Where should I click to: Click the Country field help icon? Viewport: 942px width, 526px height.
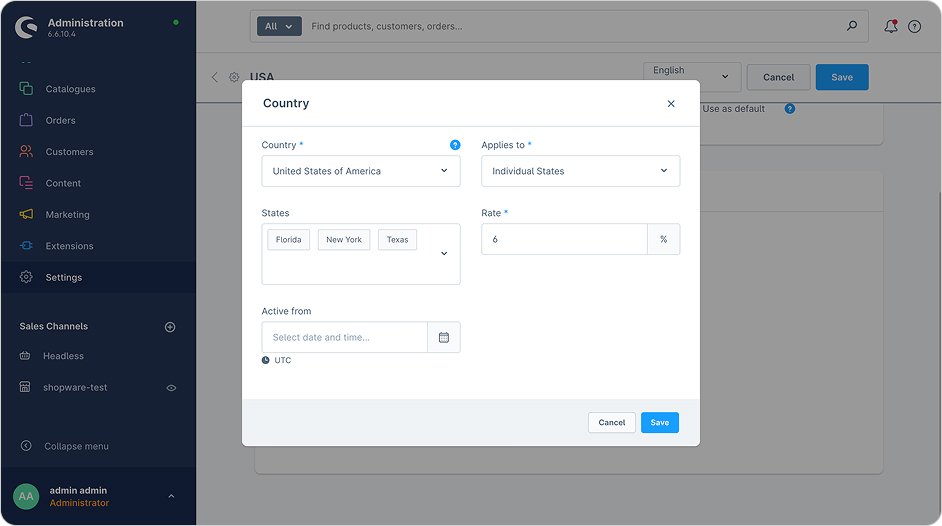point(455,145)
